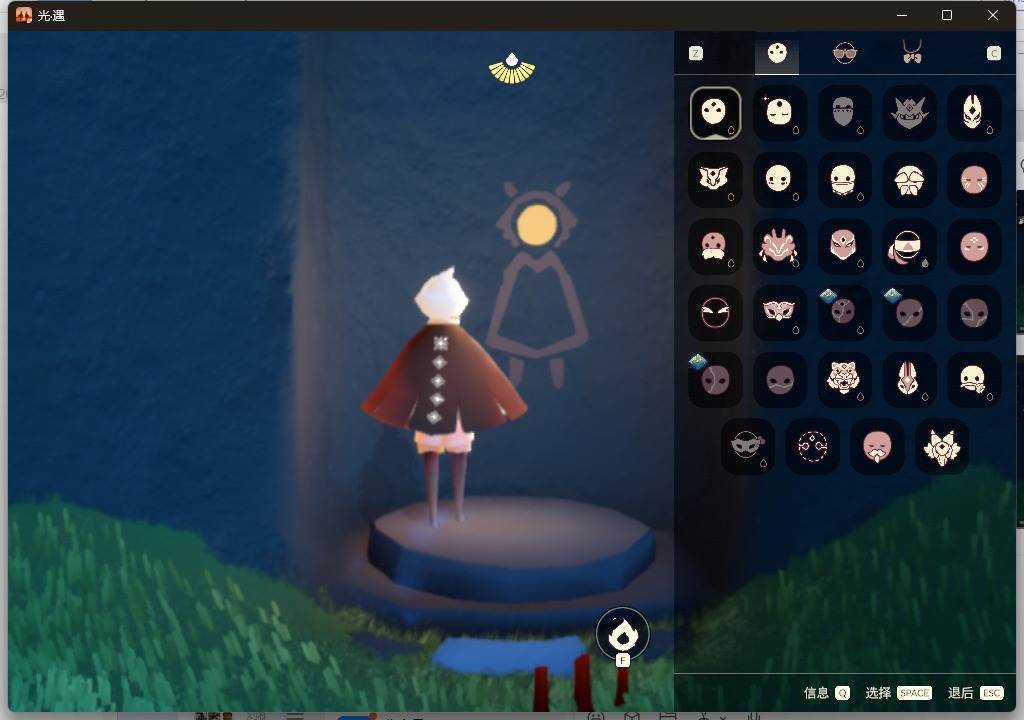Viewport: 1024px width, 720px height.
Task: Select the pink mask with white moustache
Action: point(715,246)
